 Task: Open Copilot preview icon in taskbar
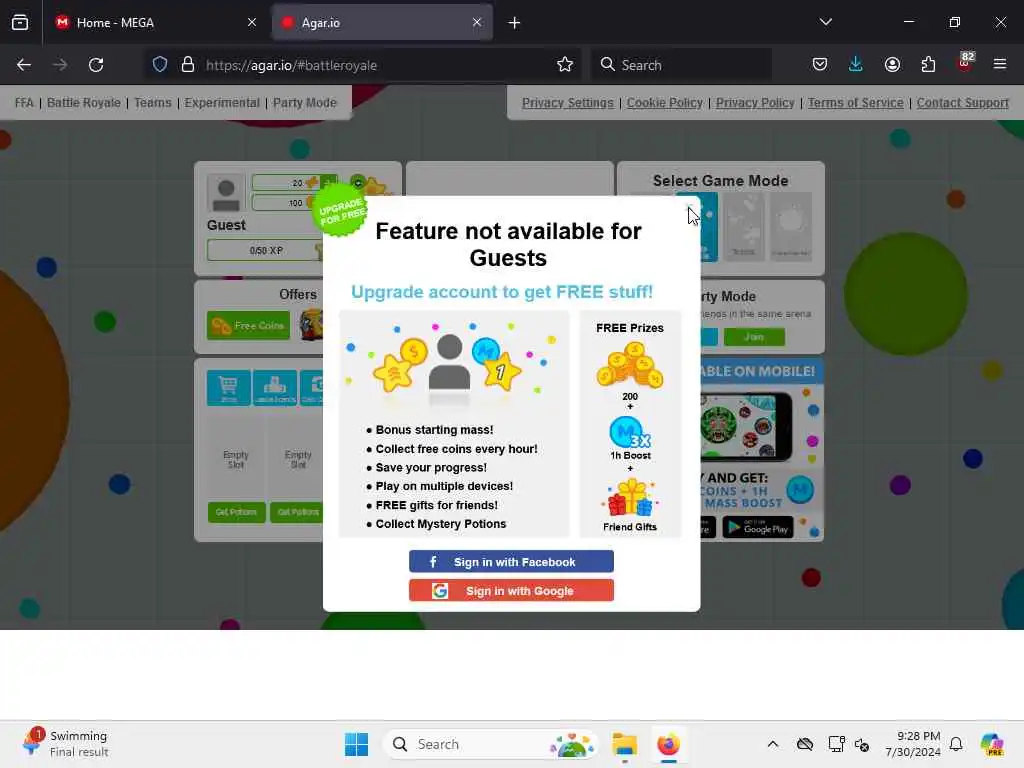pos(991,744)
